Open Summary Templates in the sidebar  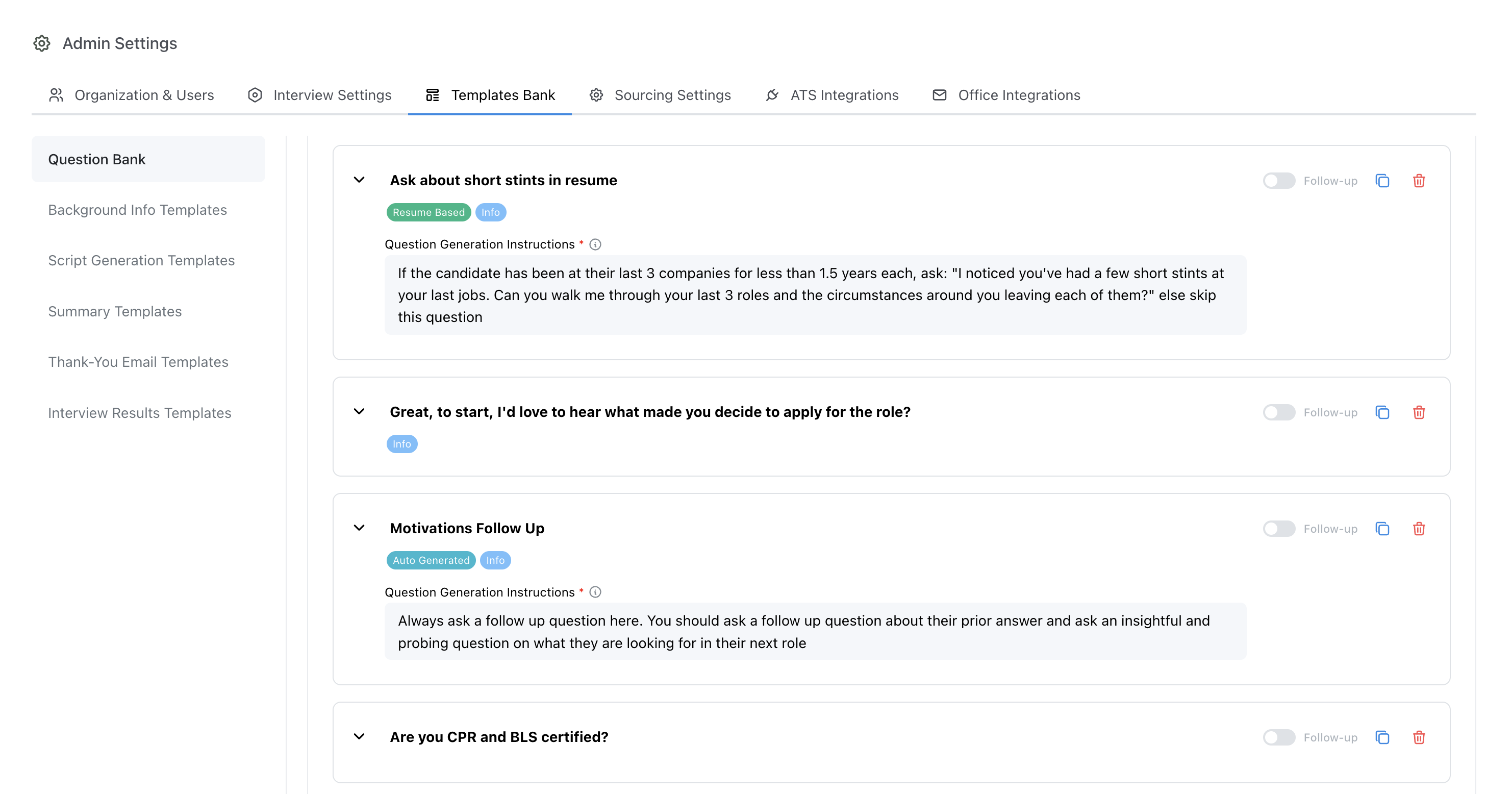point(115,311)
